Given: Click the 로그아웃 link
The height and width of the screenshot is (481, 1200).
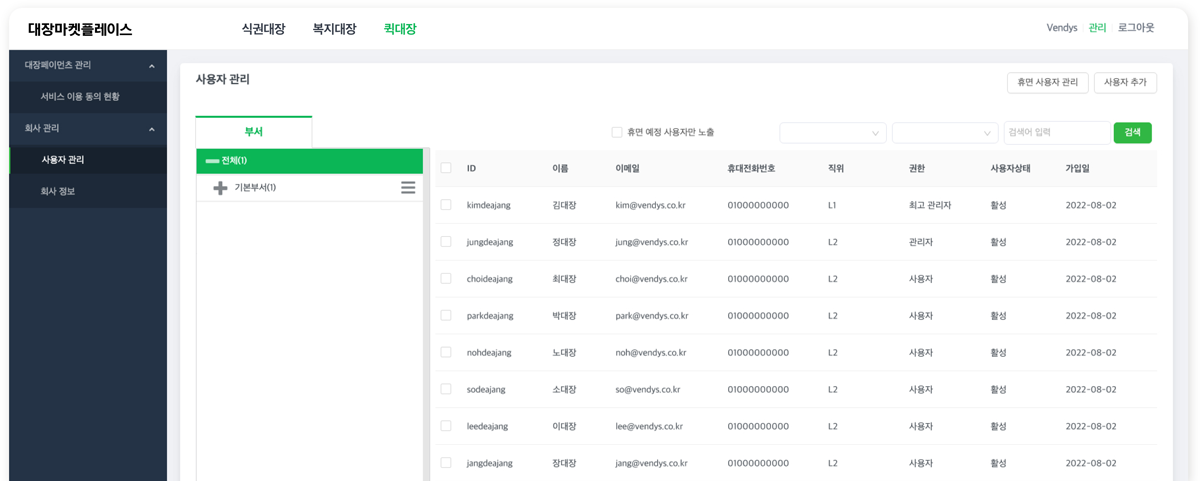Looking at the screenshot, I should pyautogui.click(x=1136, y=28).
